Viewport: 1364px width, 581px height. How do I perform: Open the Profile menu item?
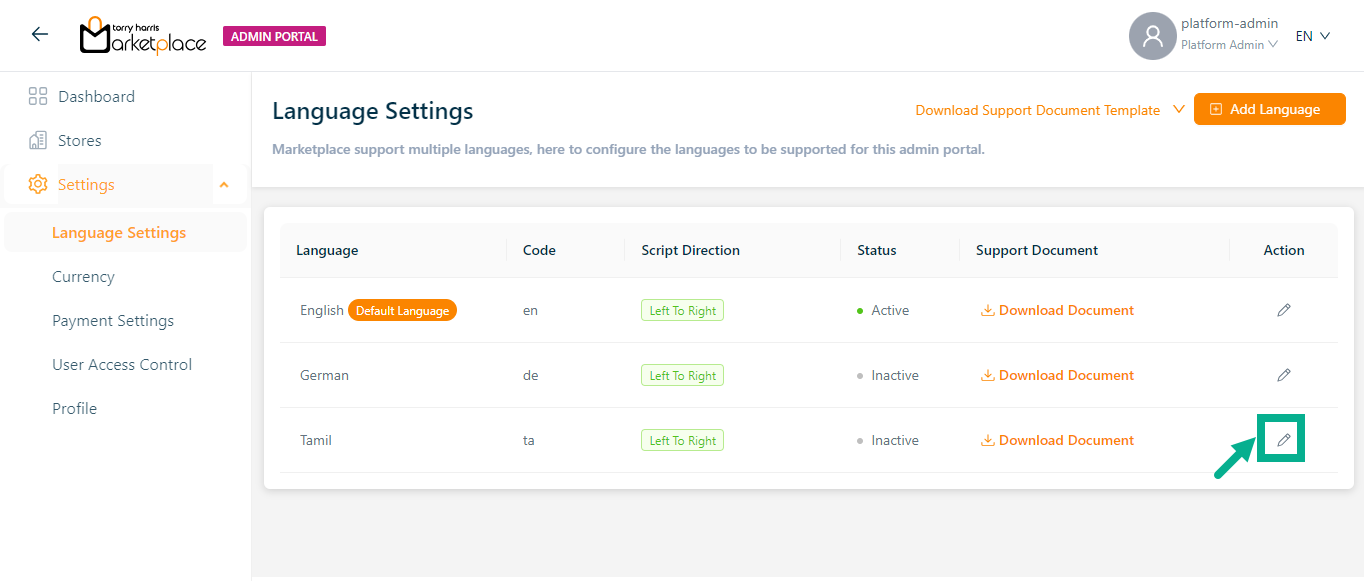[75, 409]
